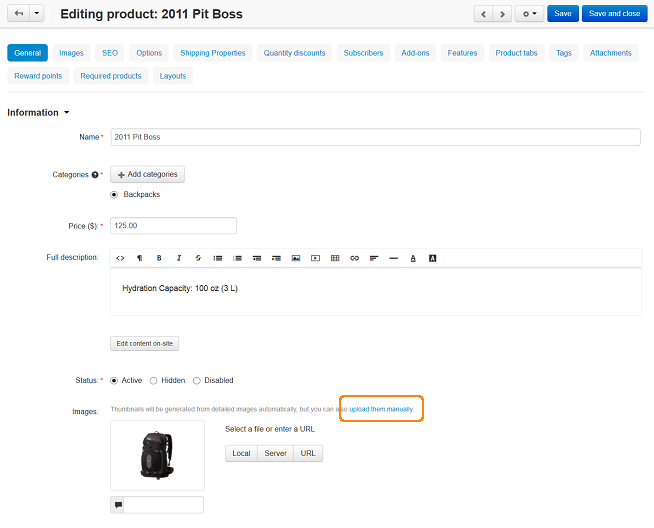Open the Reward points tab
This screenshot has height=528, width=654.
click(38, 76)
